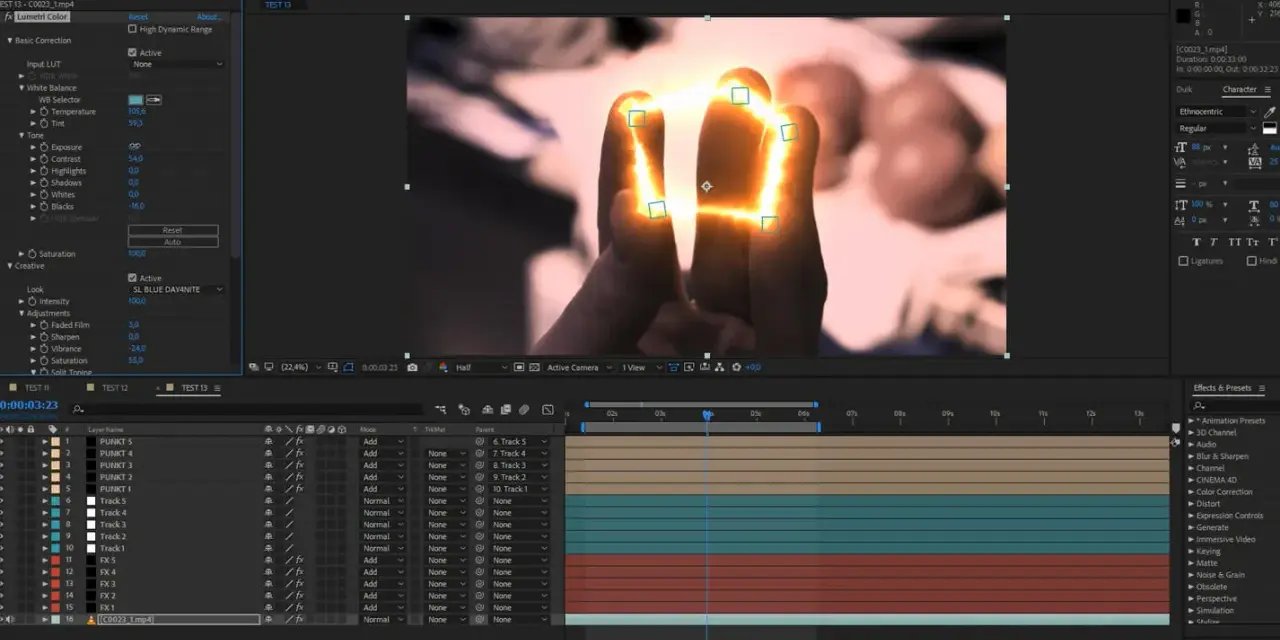
Task: Collapse the Basic Correction section
Action: [x=10, y=41]
